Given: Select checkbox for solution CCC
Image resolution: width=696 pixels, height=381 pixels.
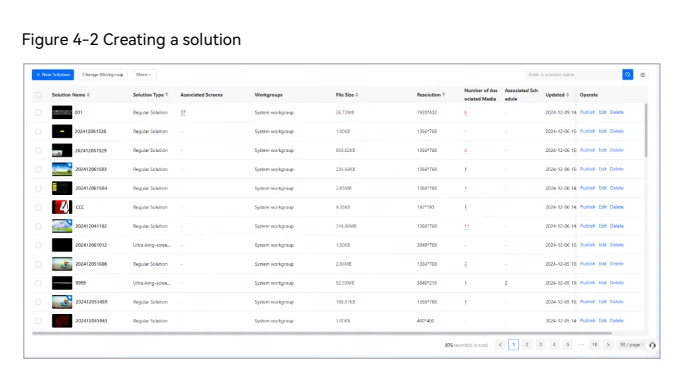Looking at the screenshot, I should tap(38, 207).
